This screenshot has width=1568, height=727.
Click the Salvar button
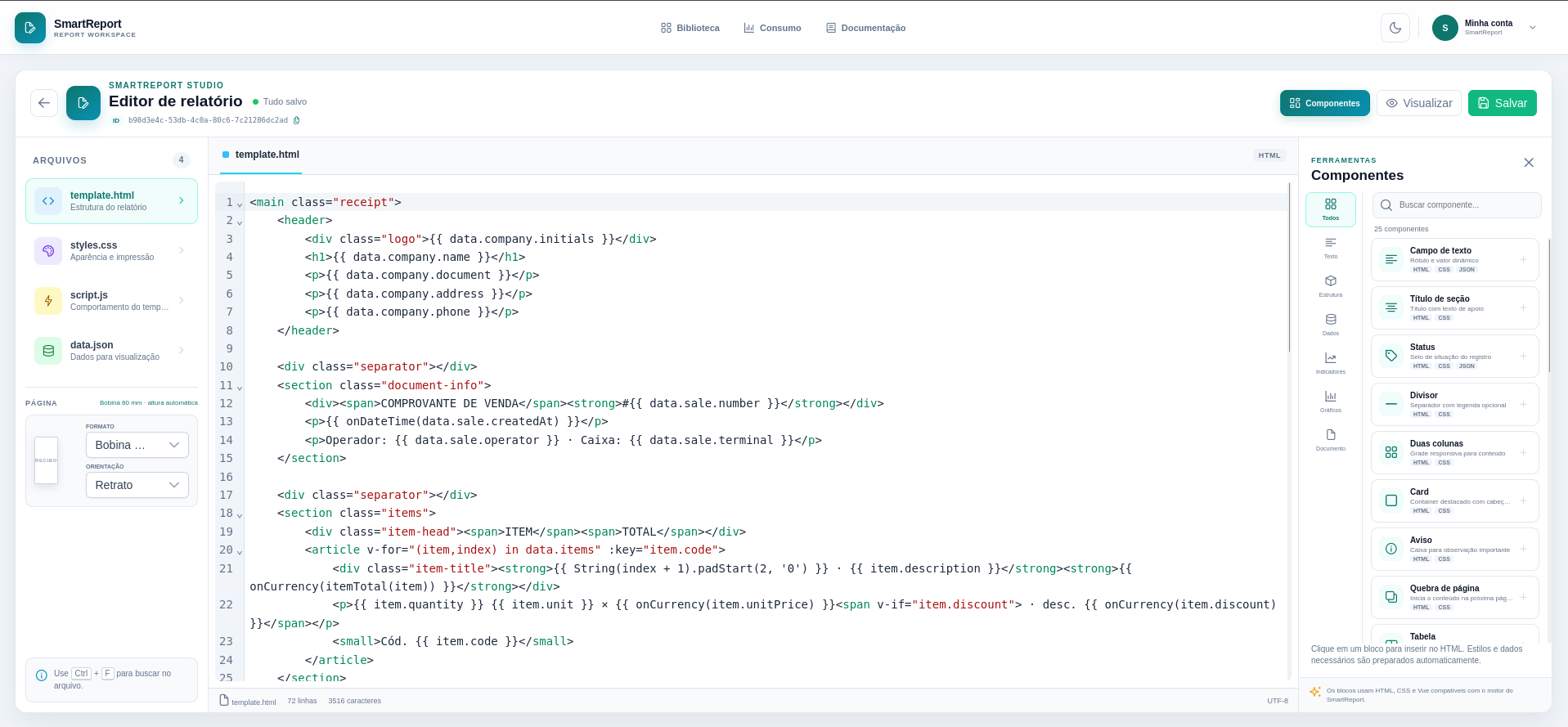click(1503, 103)
